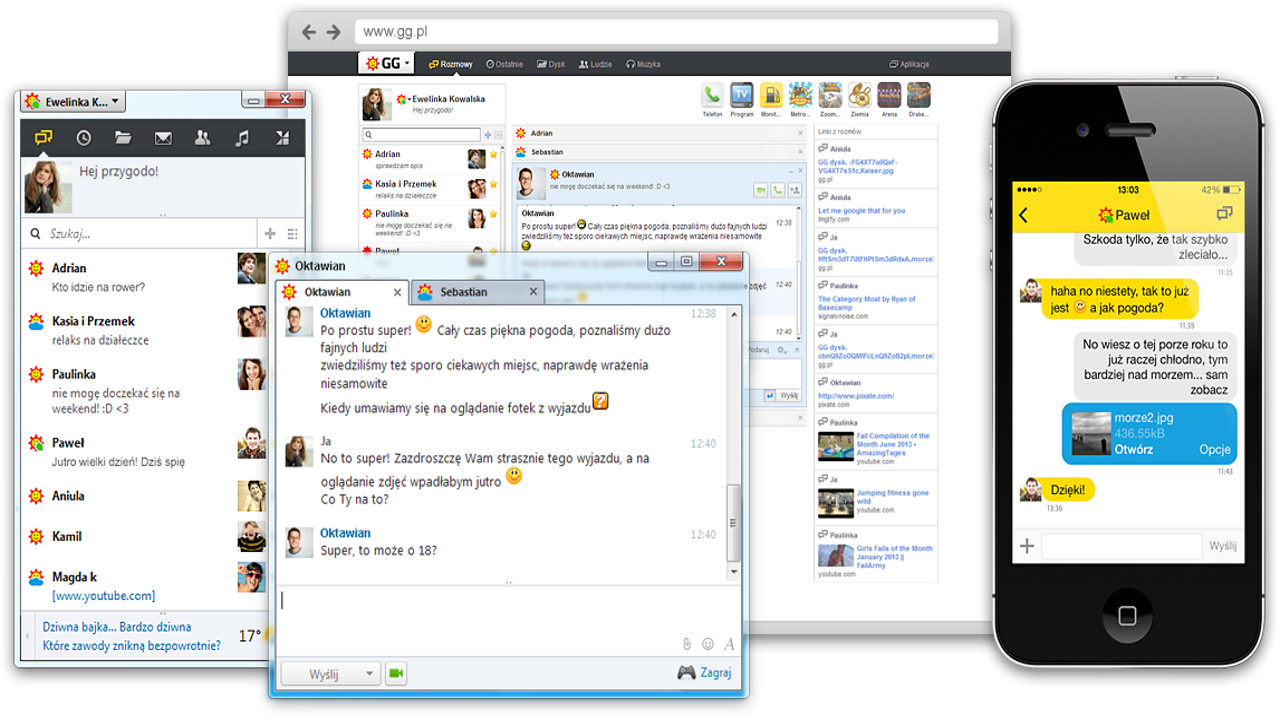Click the music note icon in desktop toolbar
Viewport: 1280px width, 720px height.
coord(241,138)
